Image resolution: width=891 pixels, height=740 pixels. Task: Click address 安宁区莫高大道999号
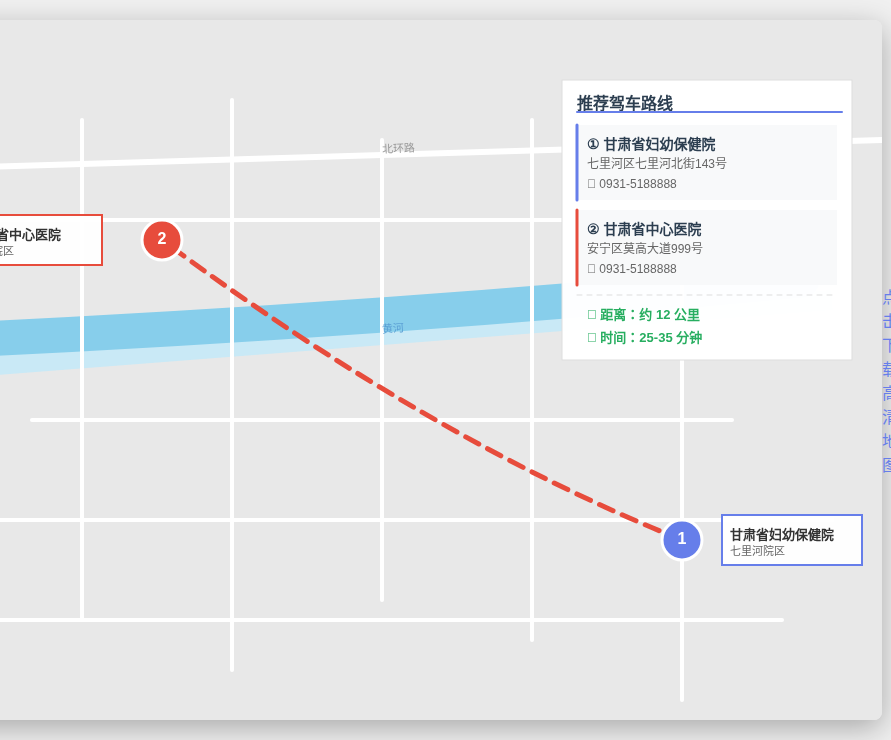[x=644, y=248]
